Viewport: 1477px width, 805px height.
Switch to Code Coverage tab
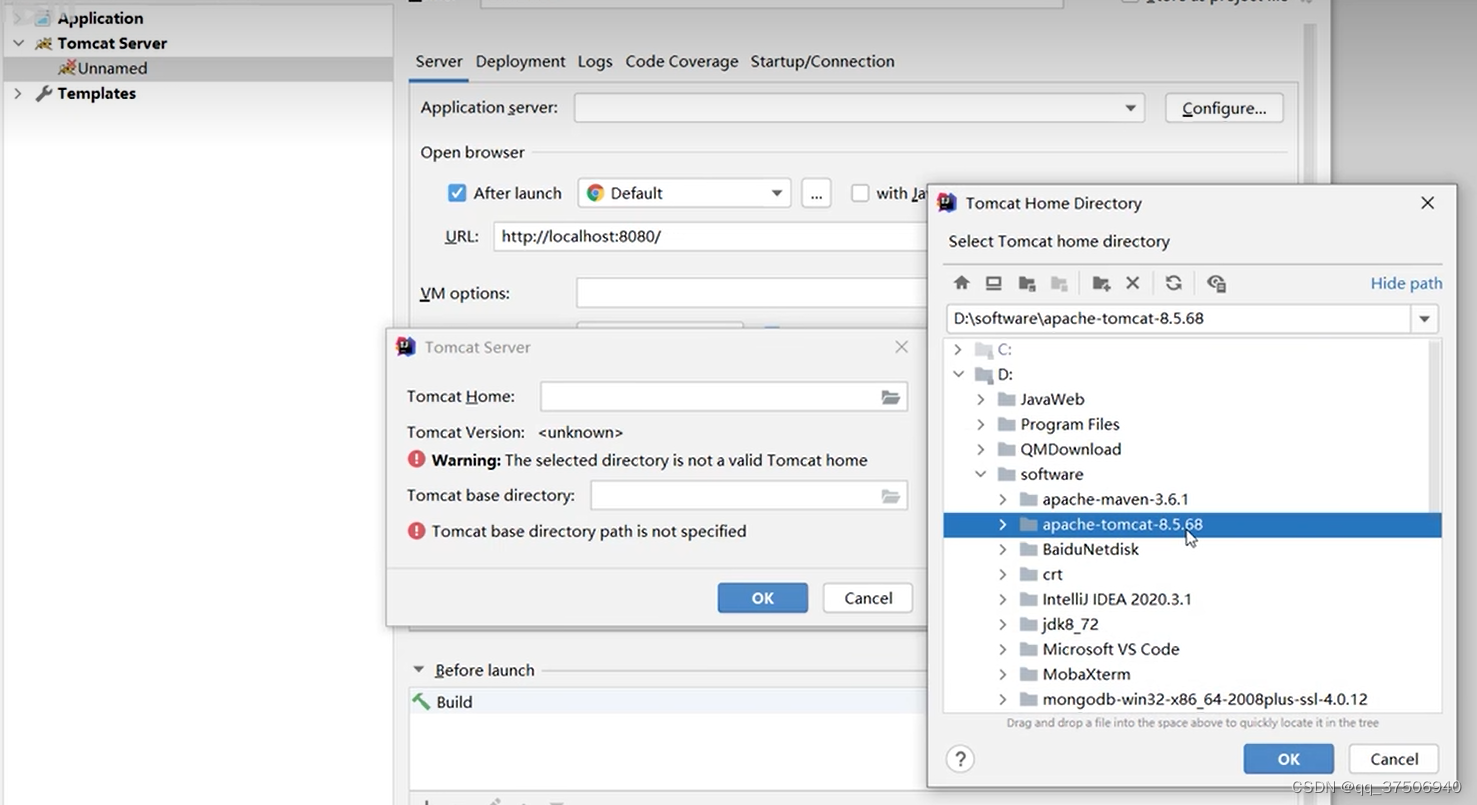[x=682, y=61]
